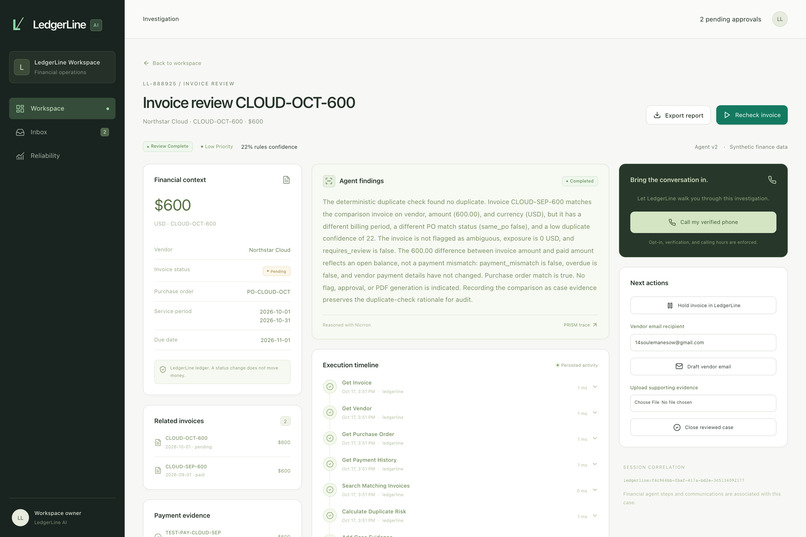Click the Calculate Duplicate Risk status icon

(329, 515)
